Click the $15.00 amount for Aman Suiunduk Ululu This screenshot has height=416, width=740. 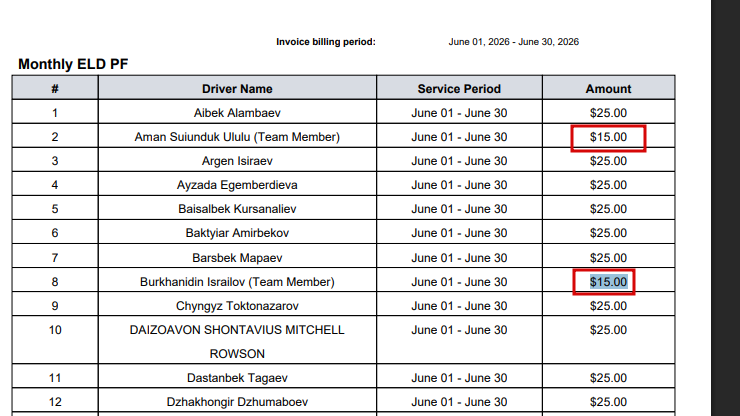click(608, 137)
